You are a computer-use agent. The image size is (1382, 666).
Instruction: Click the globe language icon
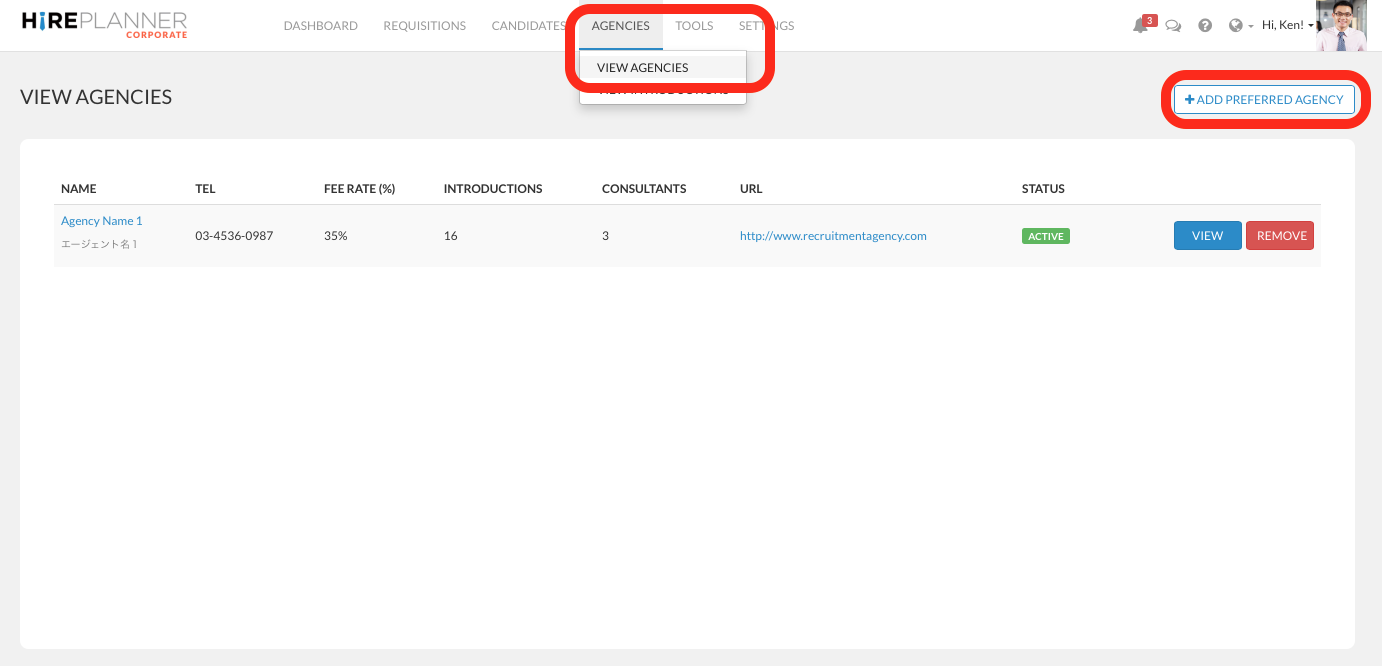pyautogui.click(x=1235, y=26)
